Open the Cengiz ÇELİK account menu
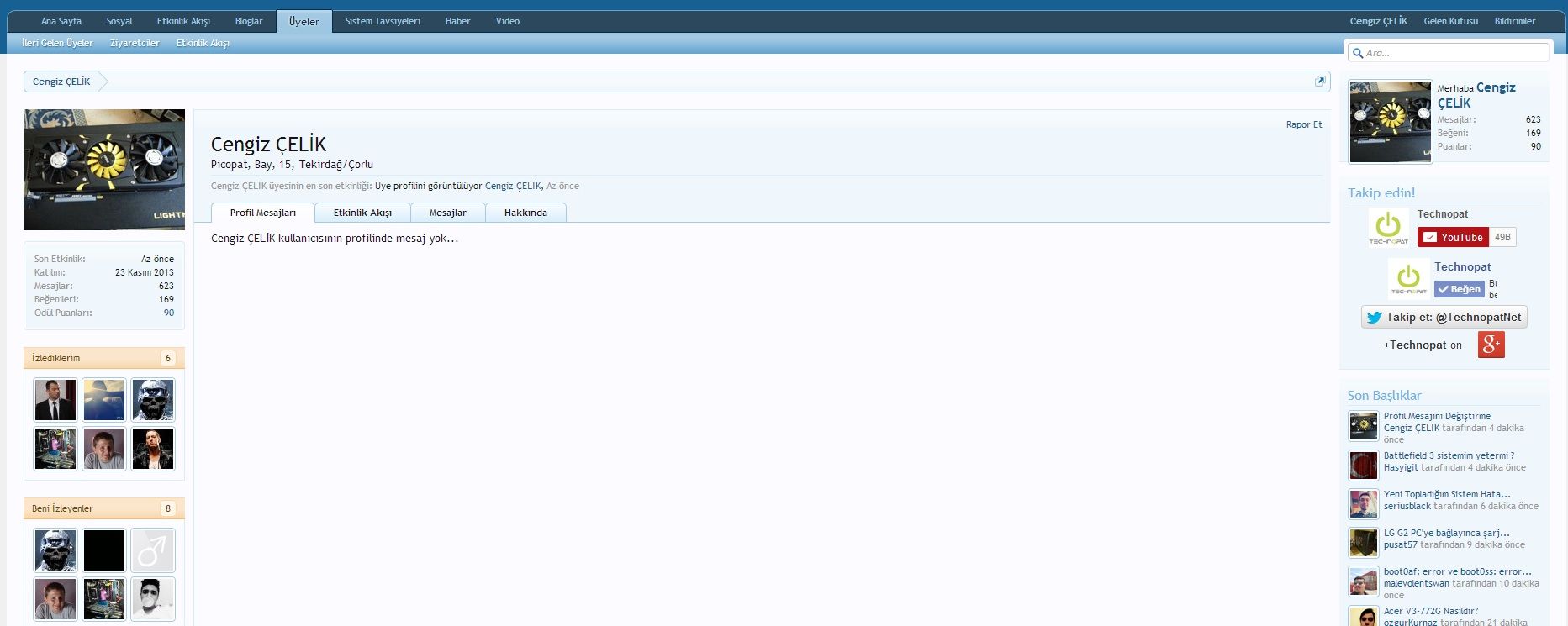Viewport: 1568px width, 626px height. [x=1379, y=21]
